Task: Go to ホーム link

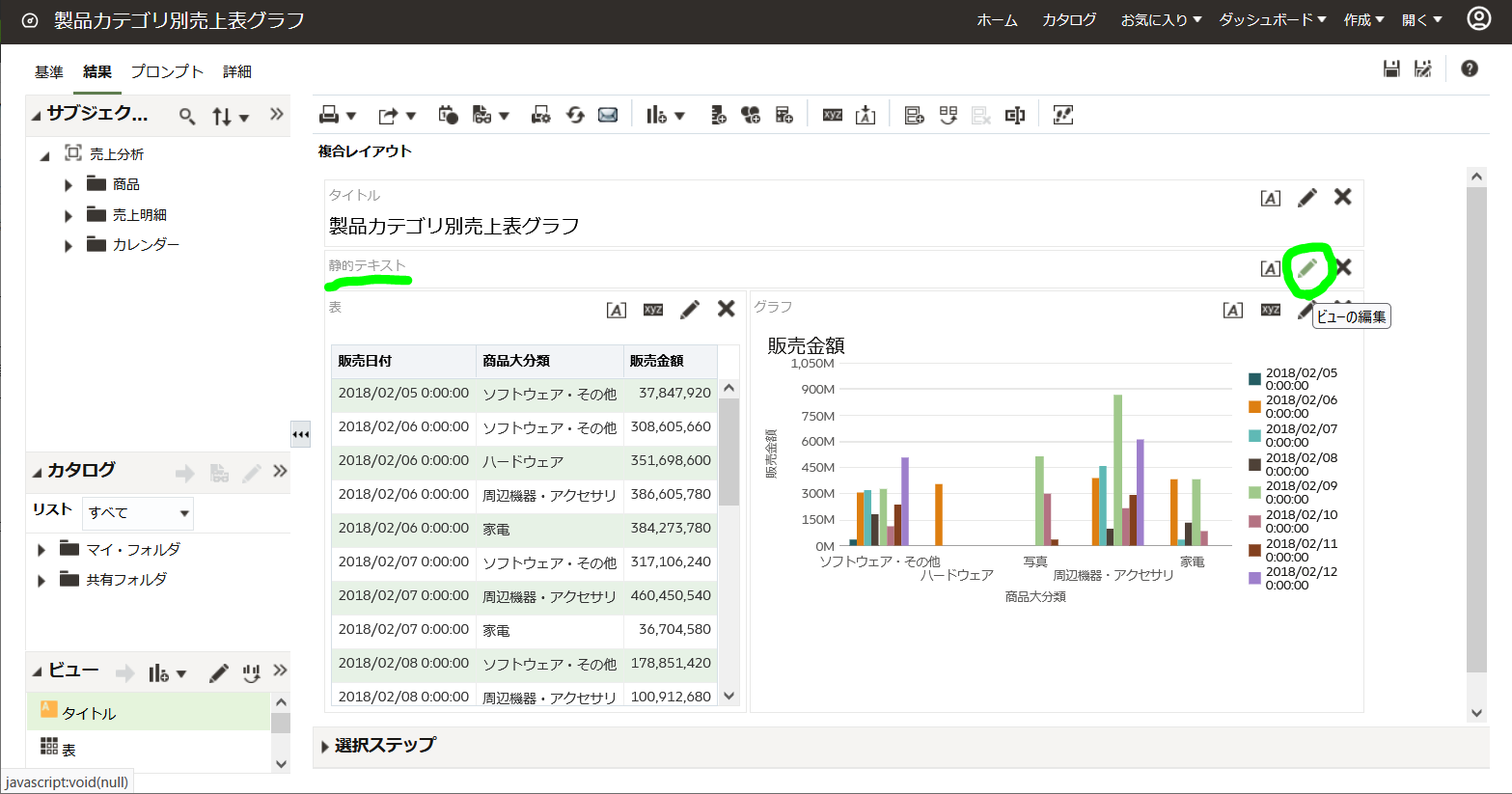Action: click(997, 19)
